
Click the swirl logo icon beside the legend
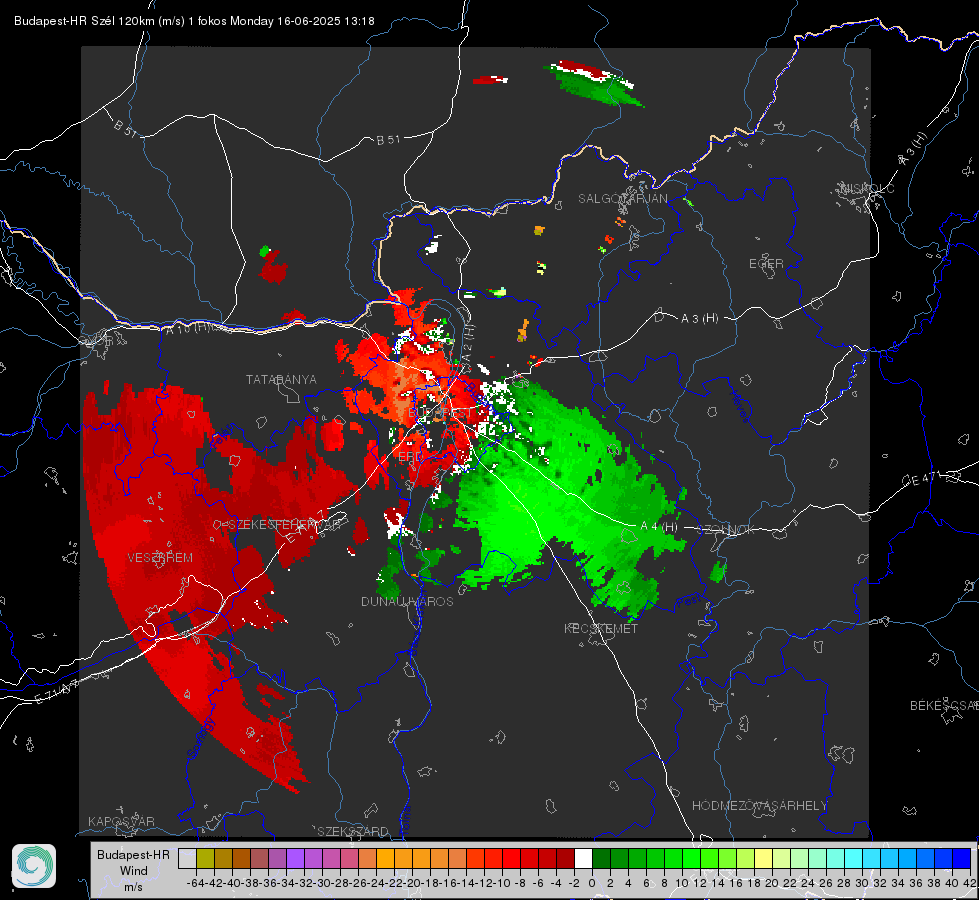coord(34,866)
